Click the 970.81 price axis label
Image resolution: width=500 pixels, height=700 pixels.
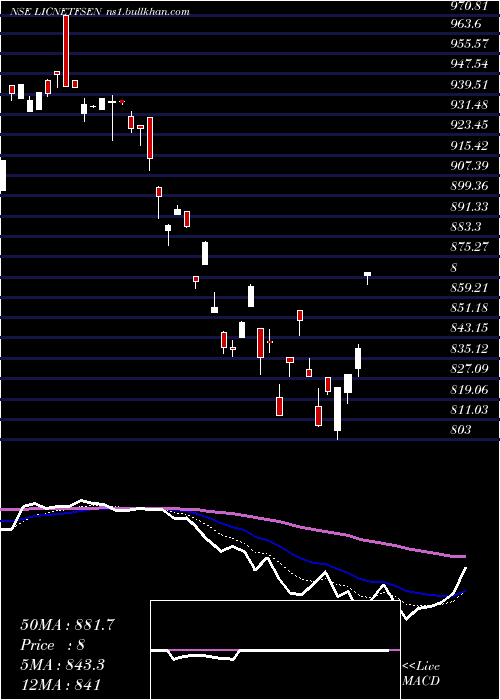[470, 5]
